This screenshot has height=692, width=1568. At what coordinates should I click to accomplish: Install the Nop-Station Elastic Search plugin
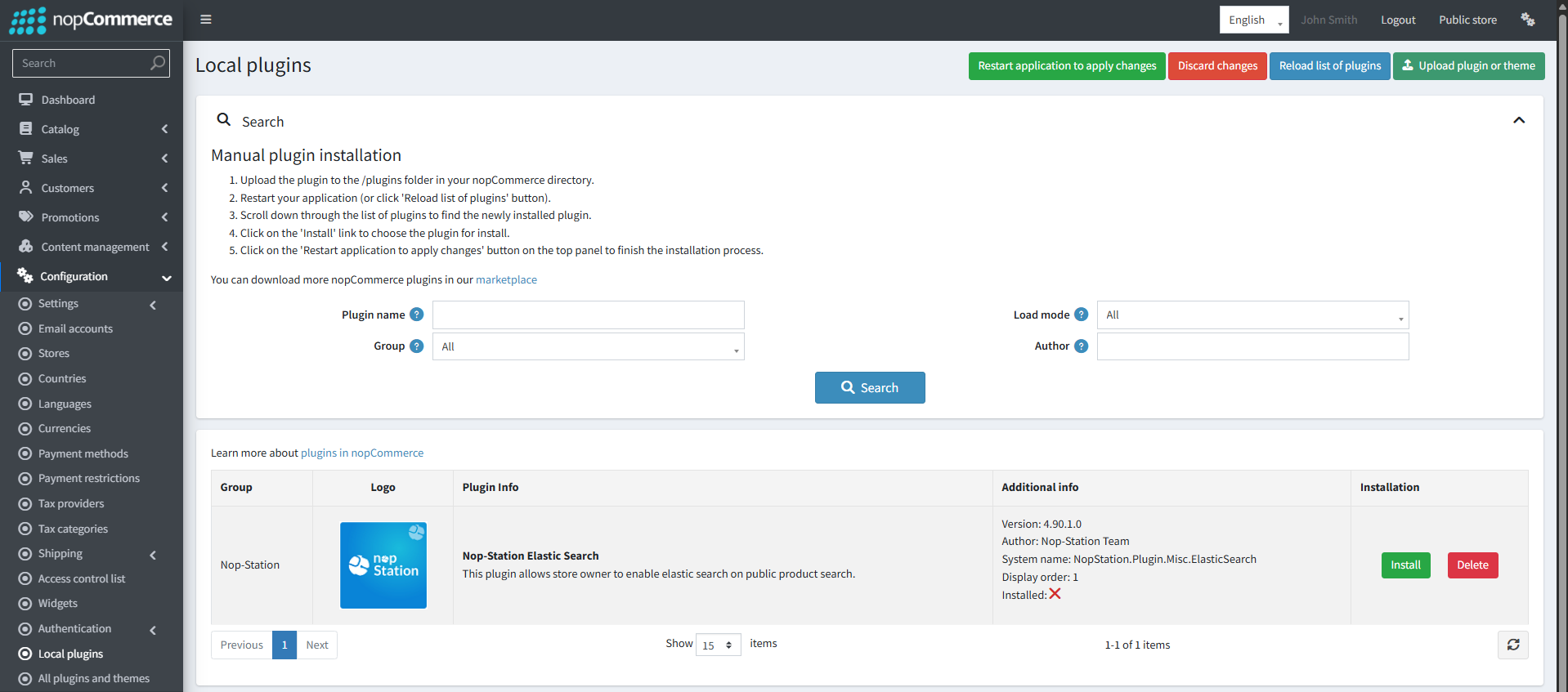click(1405, 565)
